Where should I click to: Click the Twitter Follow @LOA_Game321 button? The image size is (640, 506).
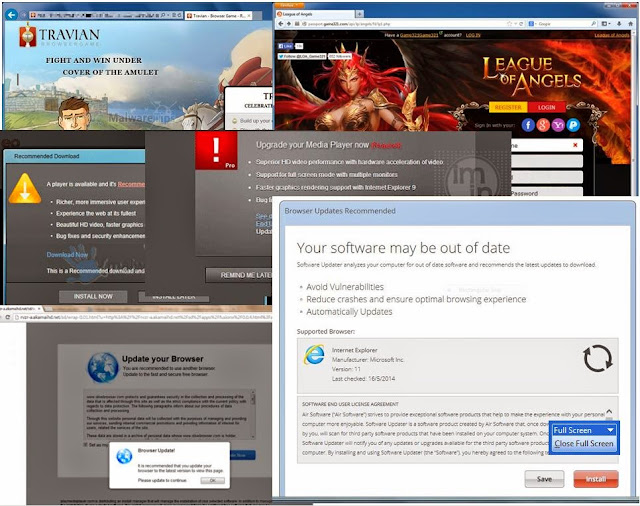(302, 56)
